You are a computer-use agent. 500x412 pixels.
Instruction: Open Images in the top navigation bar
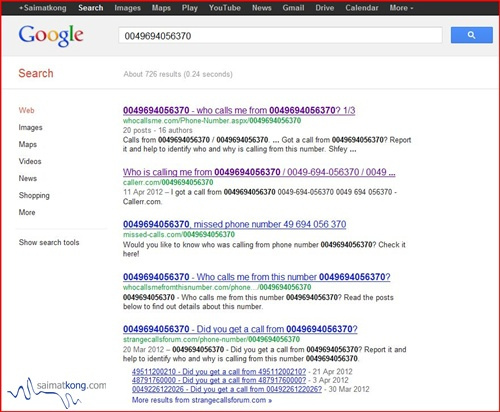[127, 8]
